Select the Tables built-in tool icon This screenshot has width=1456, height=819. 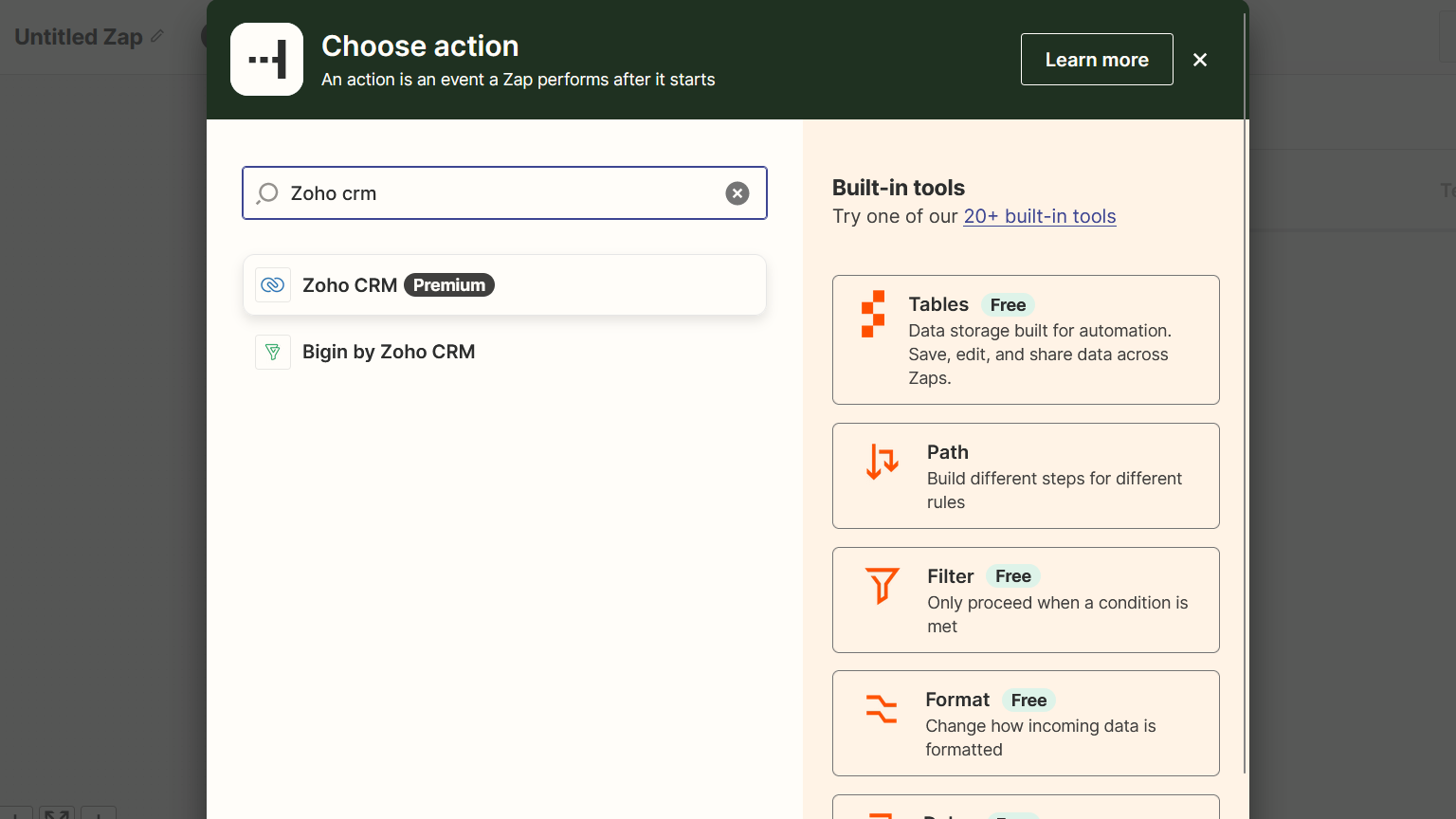873,314
